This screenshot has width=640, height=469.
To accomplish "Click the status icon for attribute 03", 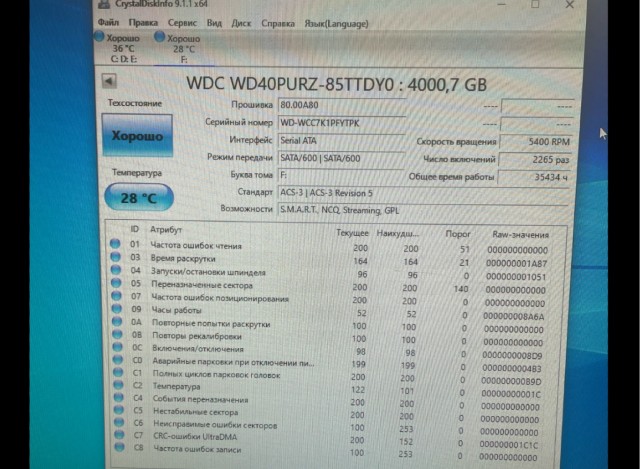I will point(116,257).
